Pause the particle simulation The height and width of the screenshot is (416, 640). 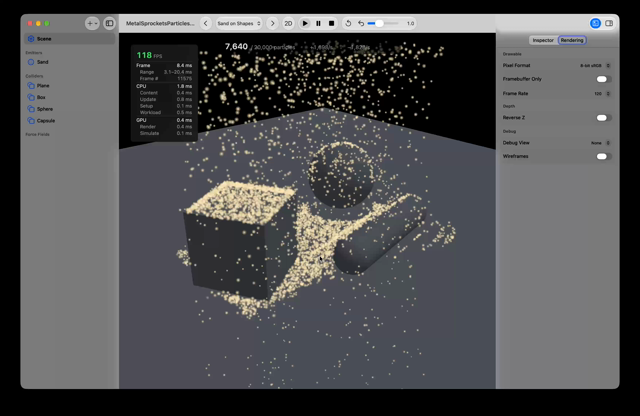[318, 23]
